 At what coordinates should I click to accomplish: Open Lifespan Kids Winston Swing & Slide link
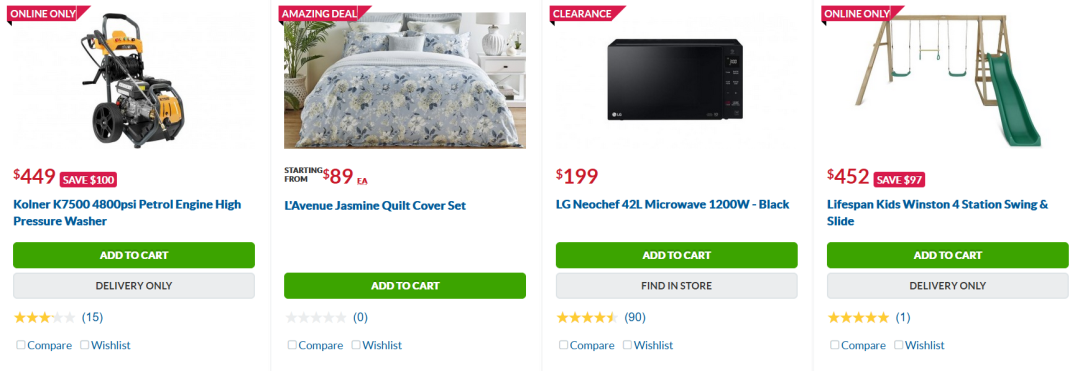tap(937, 213)
